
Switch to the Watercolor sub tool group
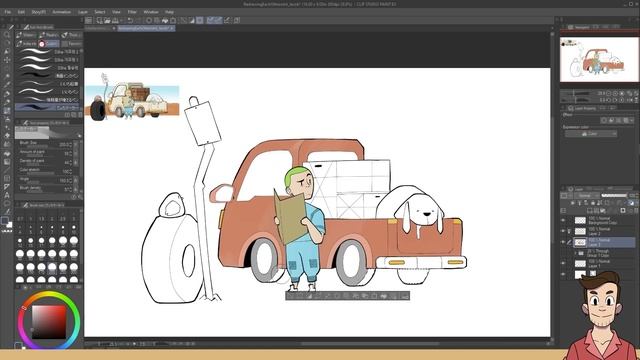coord(27,36)
